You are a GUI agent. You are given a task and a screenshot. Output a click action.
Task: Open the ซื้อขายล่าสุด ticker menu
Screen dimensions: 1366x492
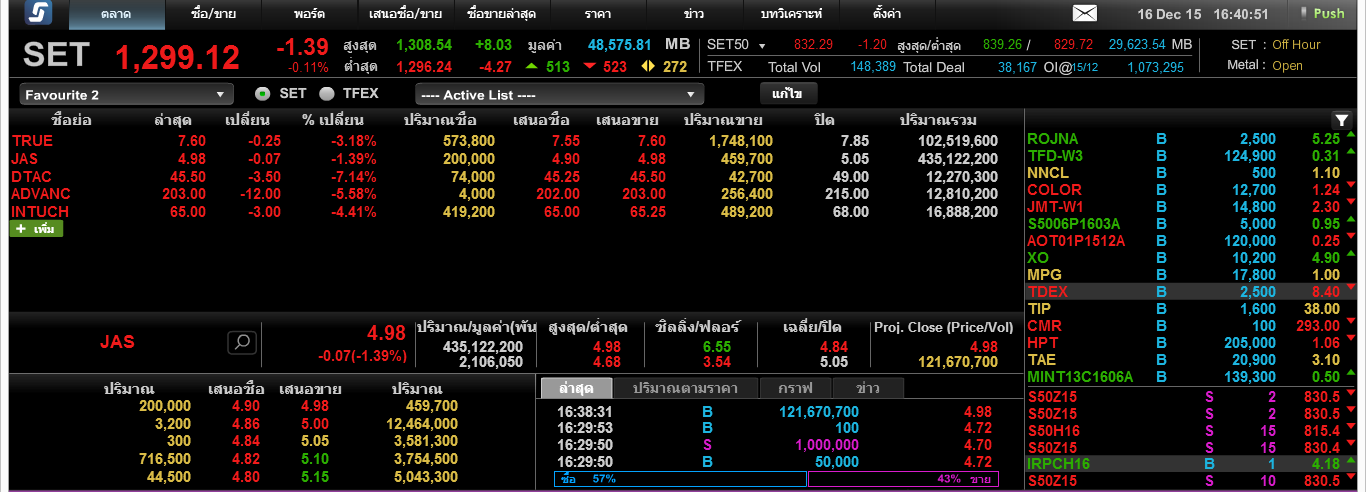pos(501,14)
